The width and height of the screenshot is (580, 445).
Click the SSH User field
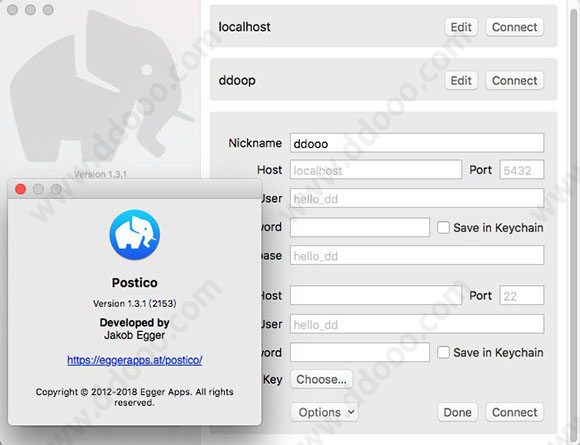[417, 324]
